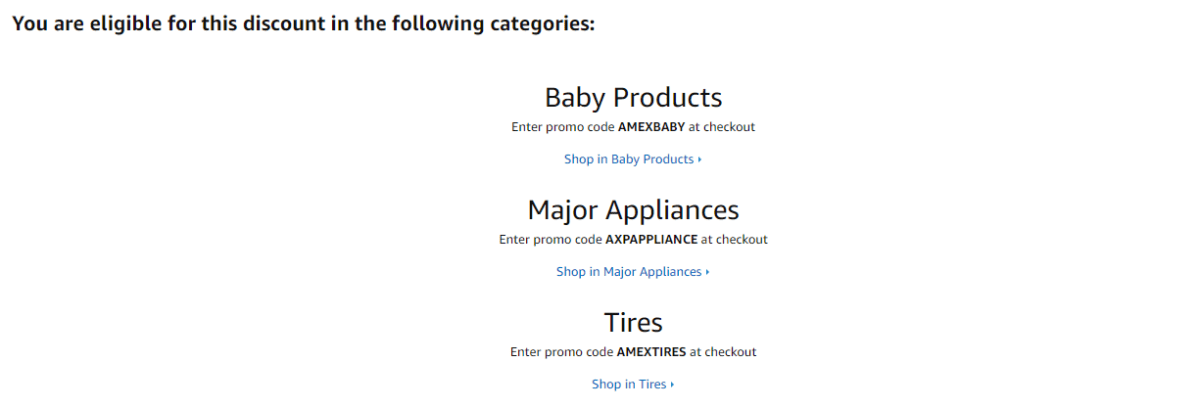
Task: Visit the Shop in Tires link
Action: [x=633, y=384]
